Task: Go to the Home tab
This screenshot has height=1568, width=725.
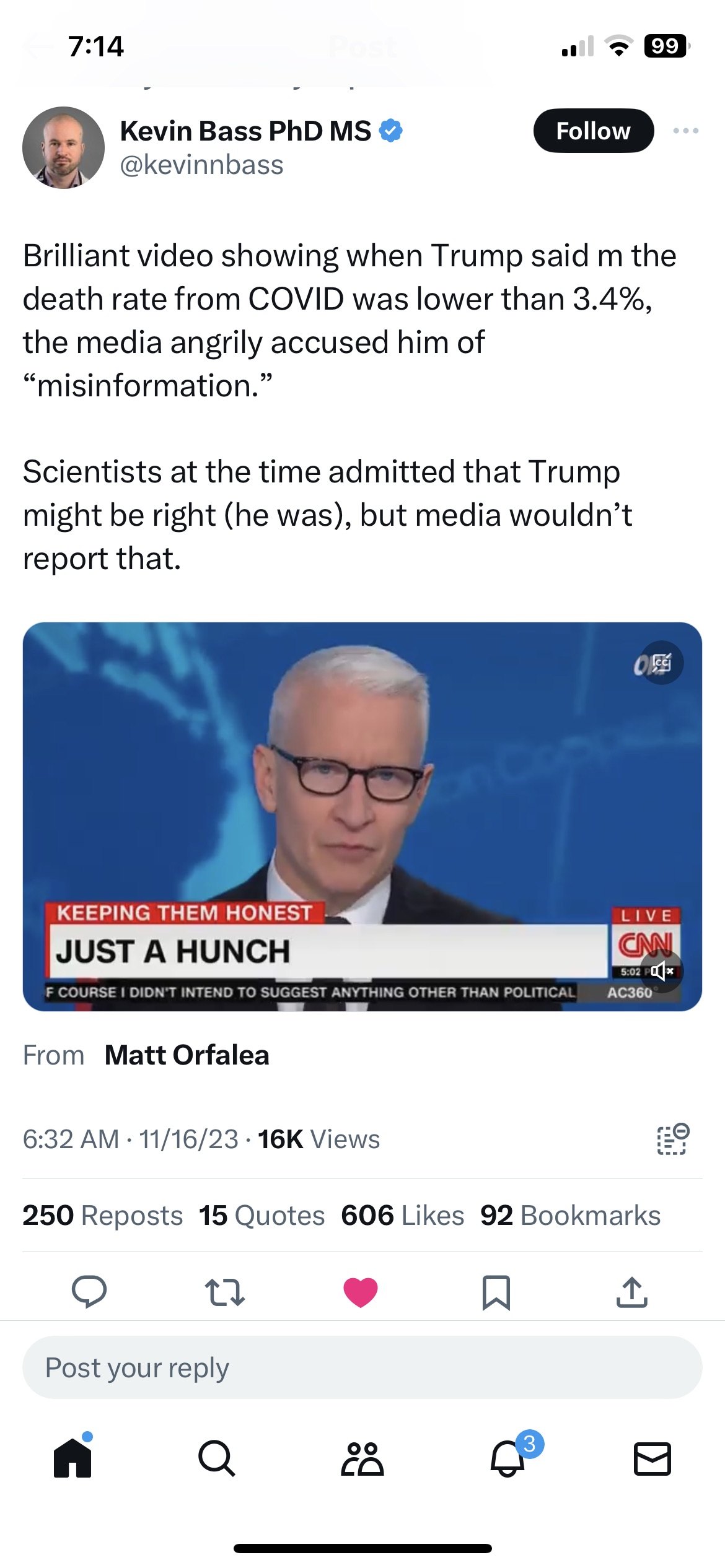Action: point(72,1458)
